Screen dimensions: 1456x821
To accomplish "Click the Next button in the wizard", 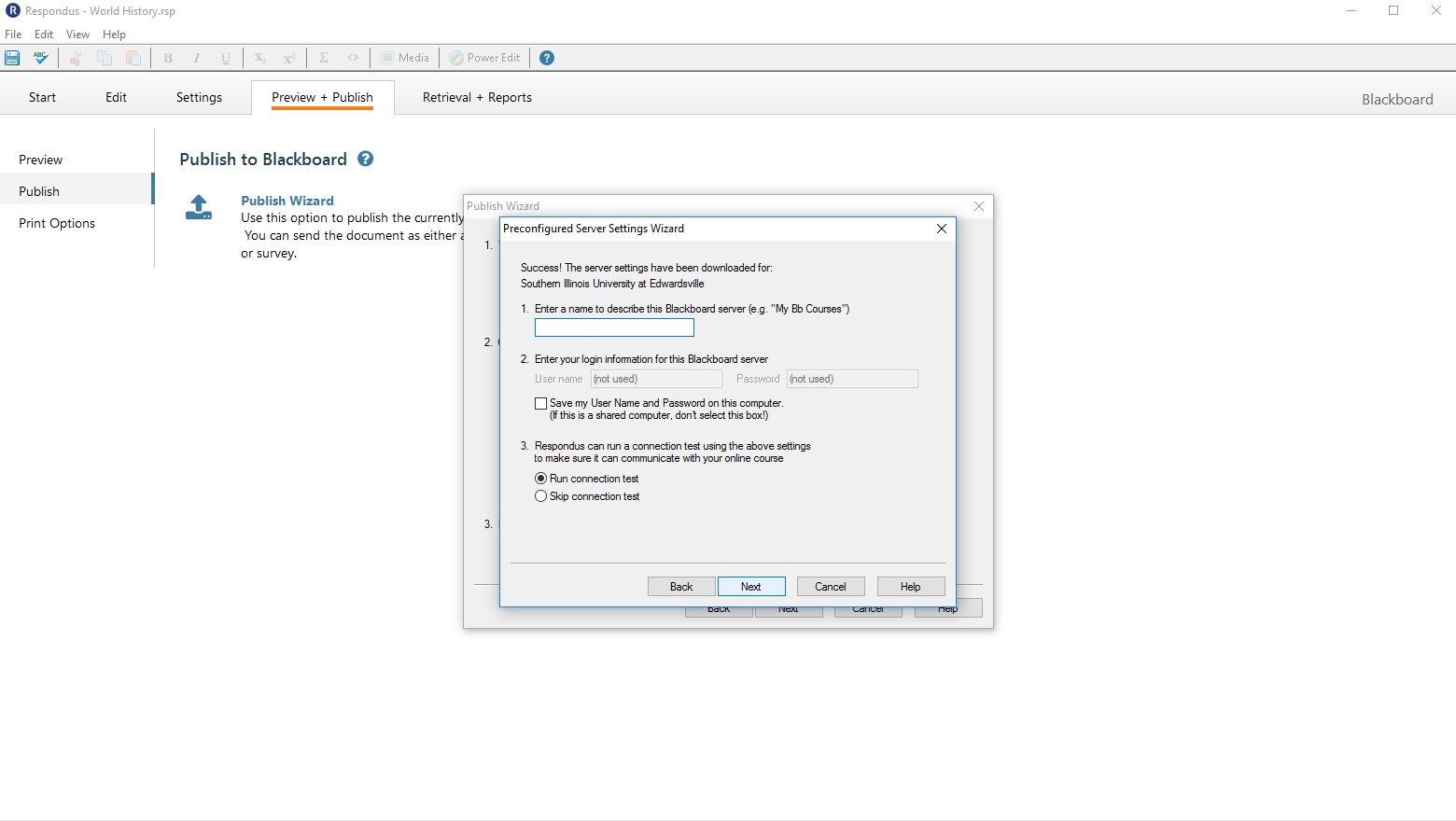I will (751, 587).
